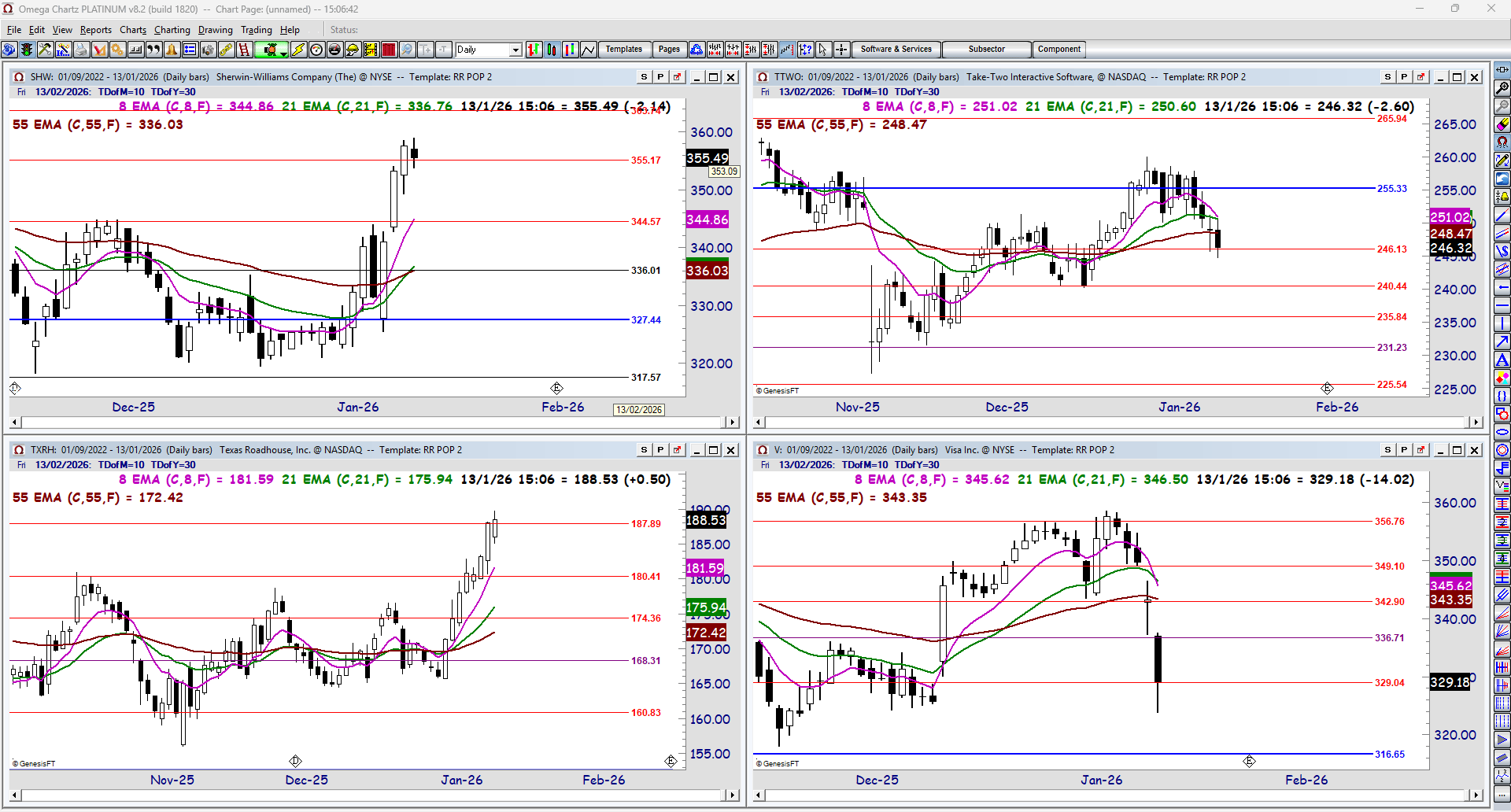Click the SHW chart horizontal scrollbar
The height and width of the screenshot is (812, 1511).
pyautogui.click(x=374, y=423)
